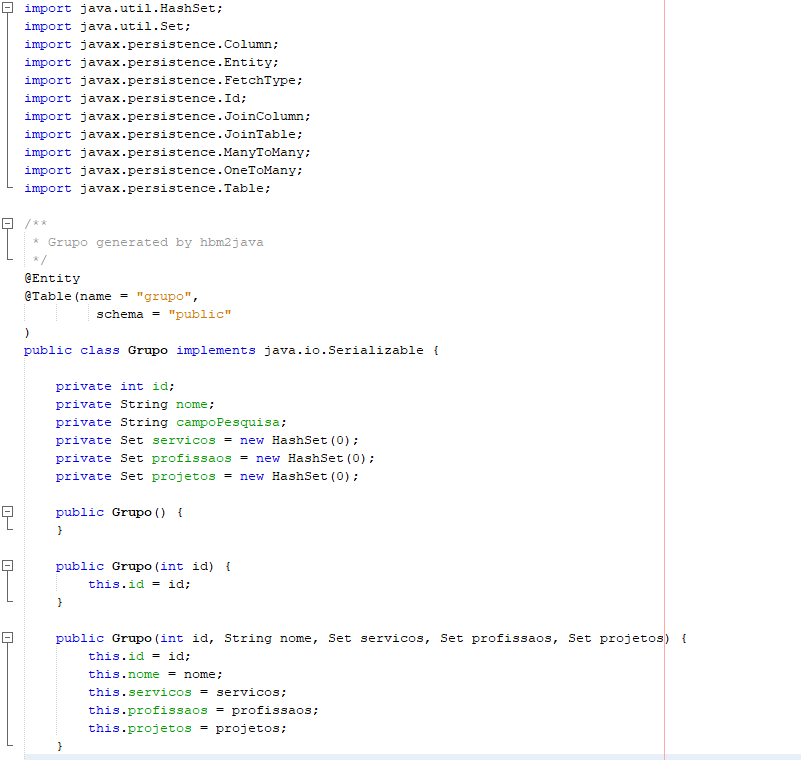Click 'javax.persistence.Id' import line
The width and height of the screenshot is (801, 760).
(135, 98)
